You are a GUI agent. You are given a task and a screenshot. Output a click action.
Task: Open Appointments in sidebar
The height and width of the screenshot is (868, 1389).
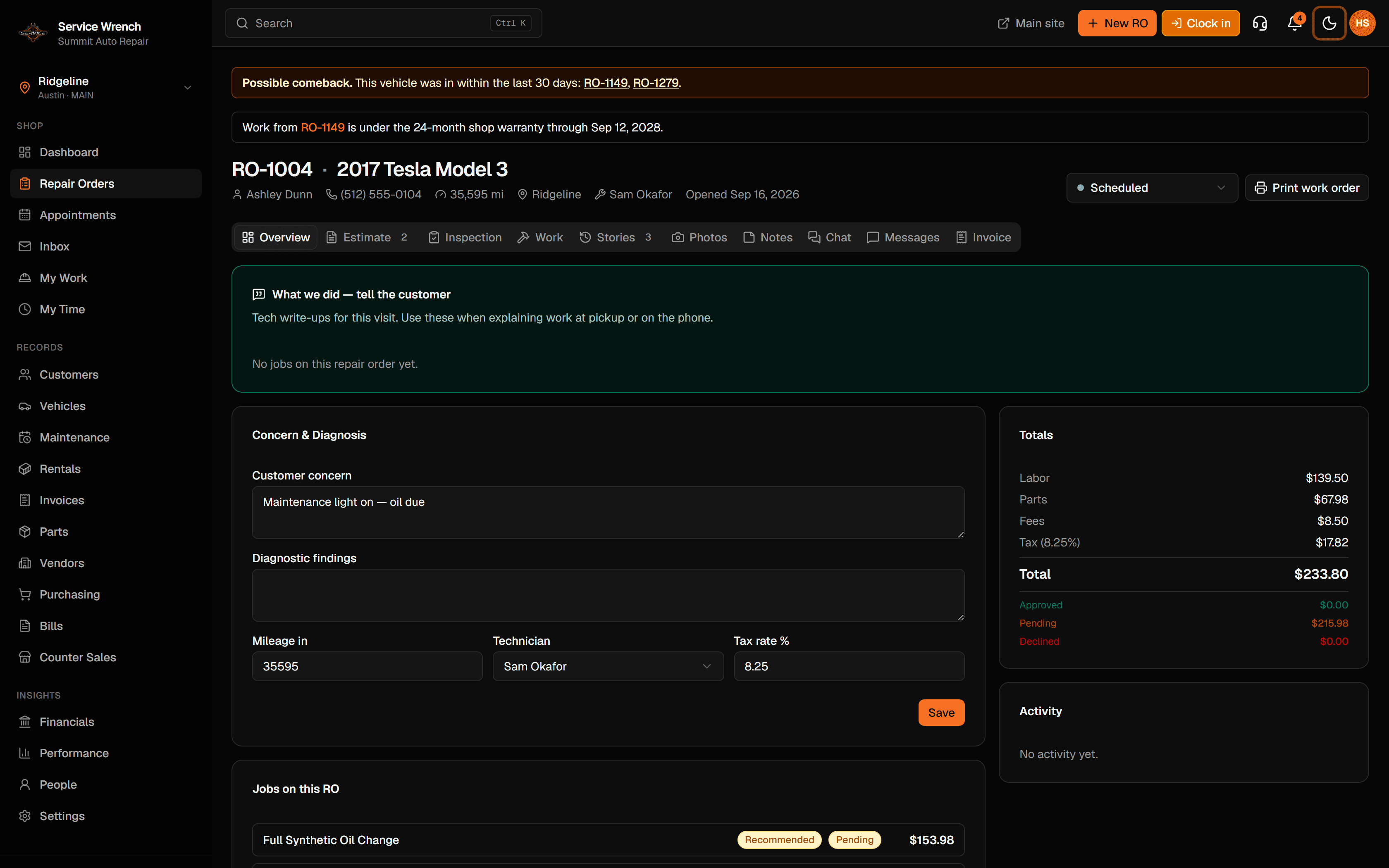(x=105, y=215)
